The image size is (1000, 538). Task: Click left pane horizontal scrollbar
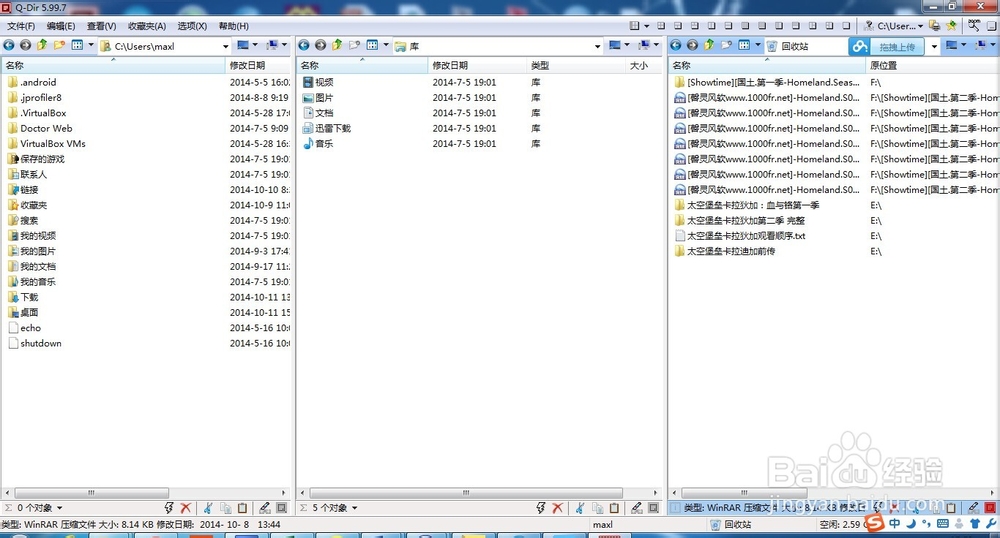pos(92,493)
